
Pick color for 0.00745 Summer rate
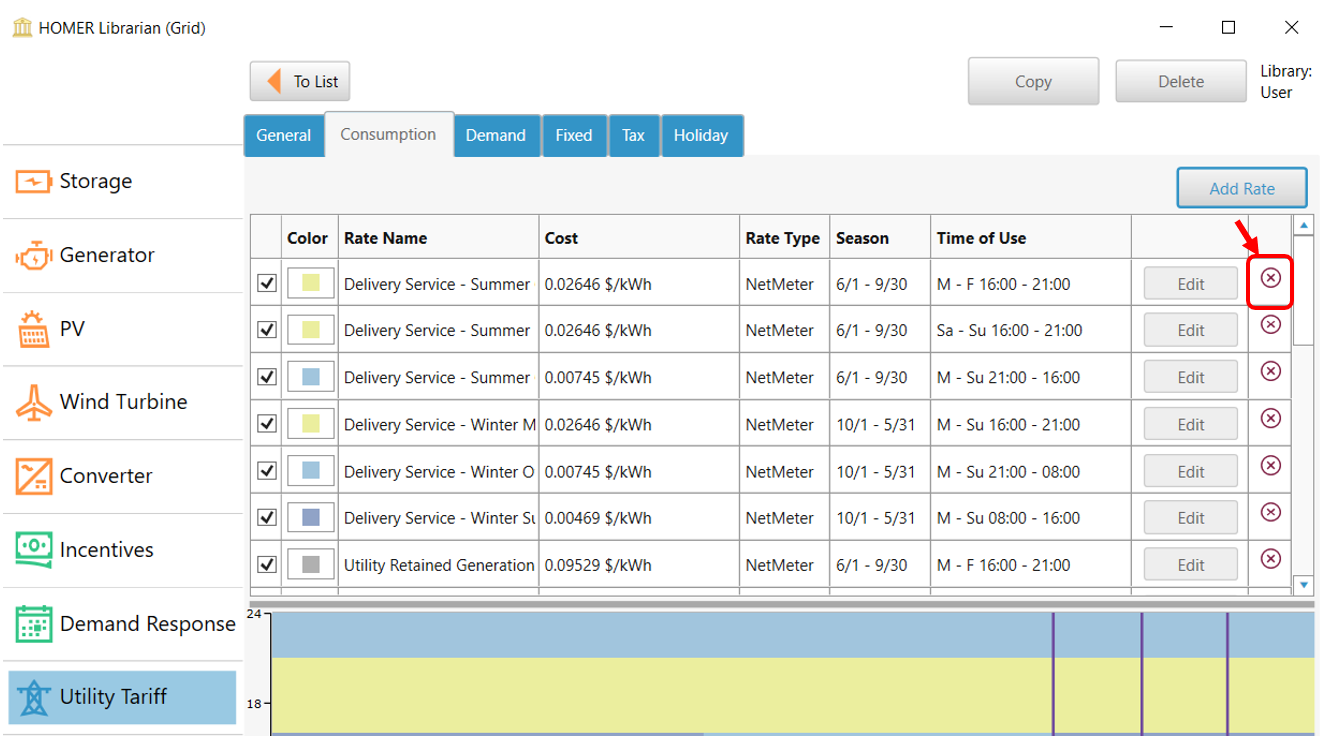coord(310,377)
